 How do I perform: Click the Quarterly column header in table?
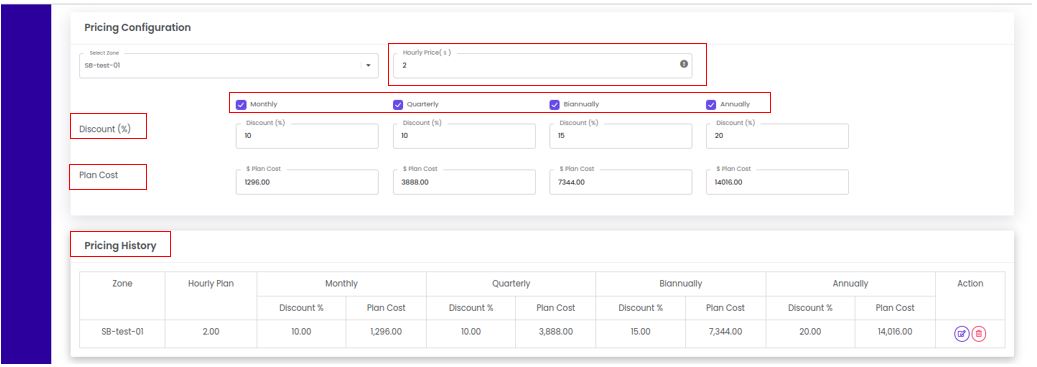click(x=511, y=284)
